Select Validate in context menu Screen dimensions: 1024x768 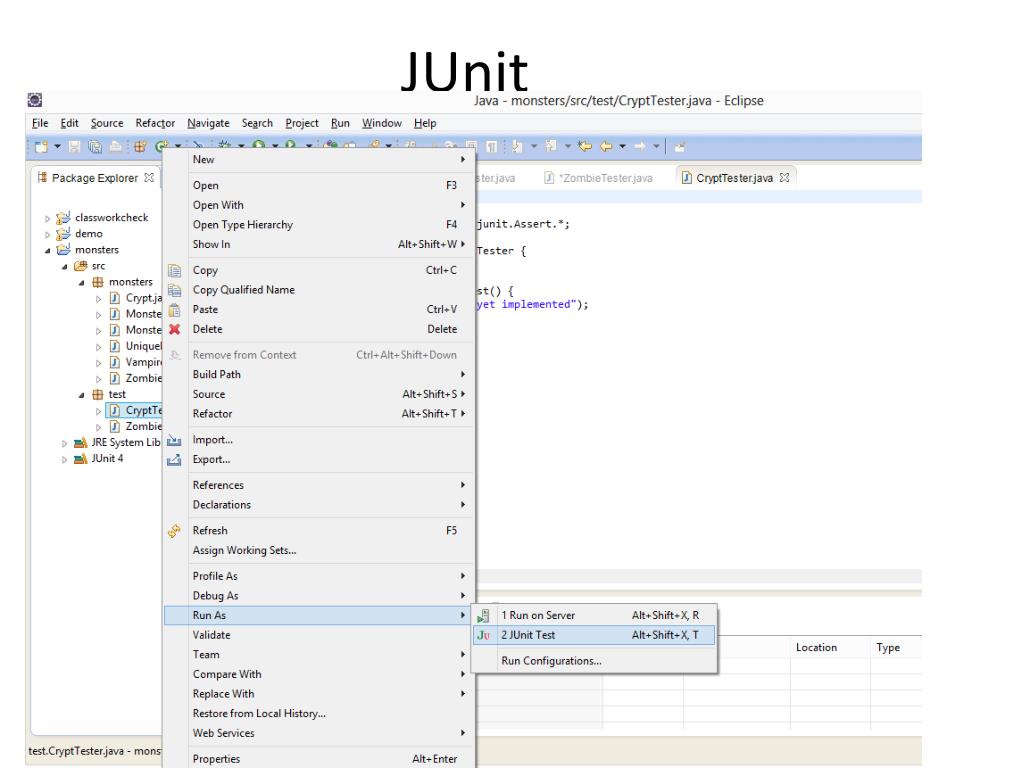tap(319, 635)
